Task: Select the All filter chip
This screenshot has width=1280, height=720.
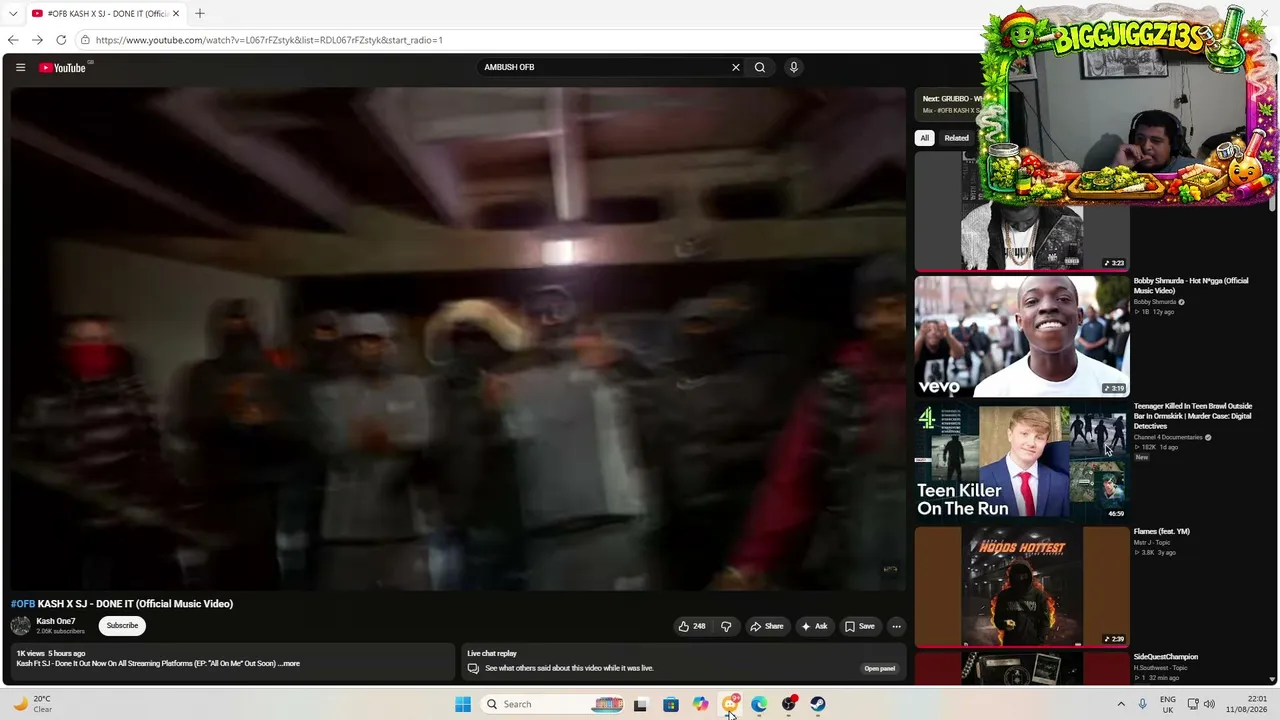Action: click(925, 138)
